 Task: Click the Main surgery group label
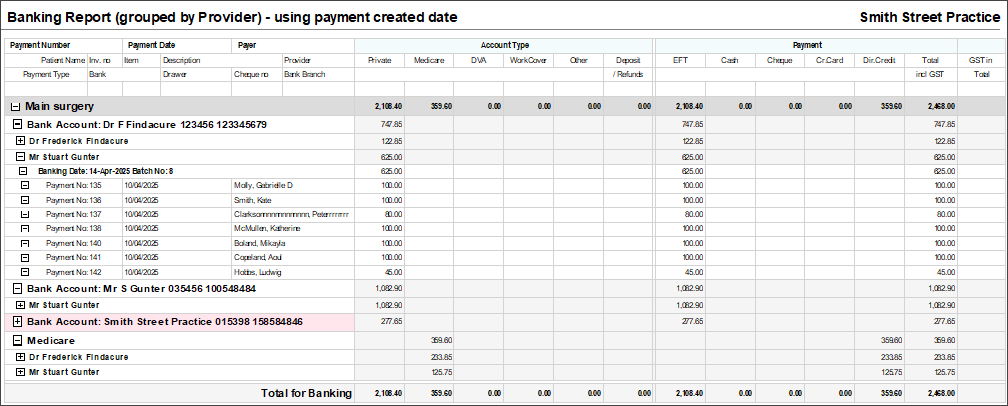pos(59,107)
